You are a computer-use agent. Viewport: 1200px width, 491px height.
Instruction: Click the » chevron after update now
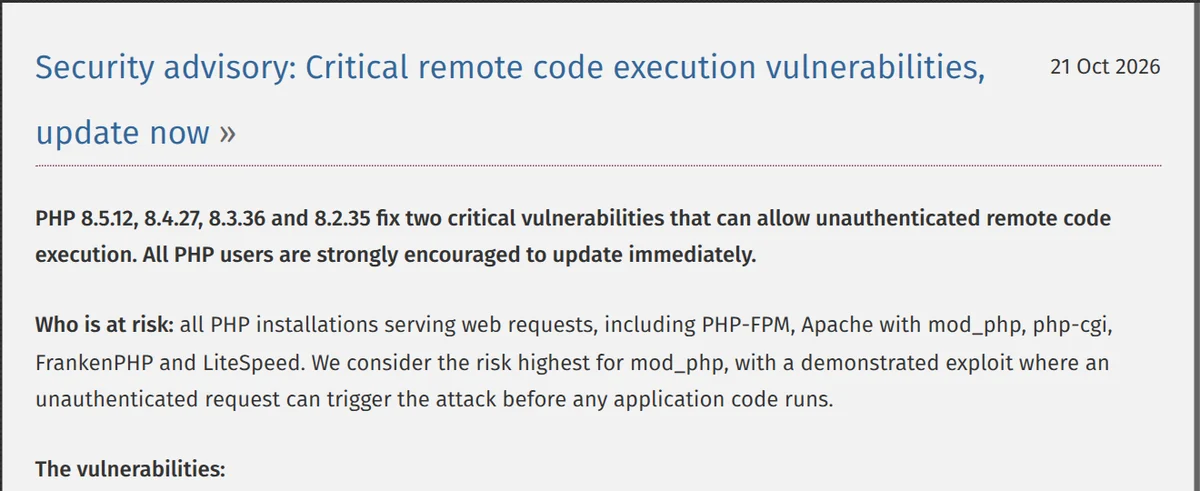click(x=227, y=133)
